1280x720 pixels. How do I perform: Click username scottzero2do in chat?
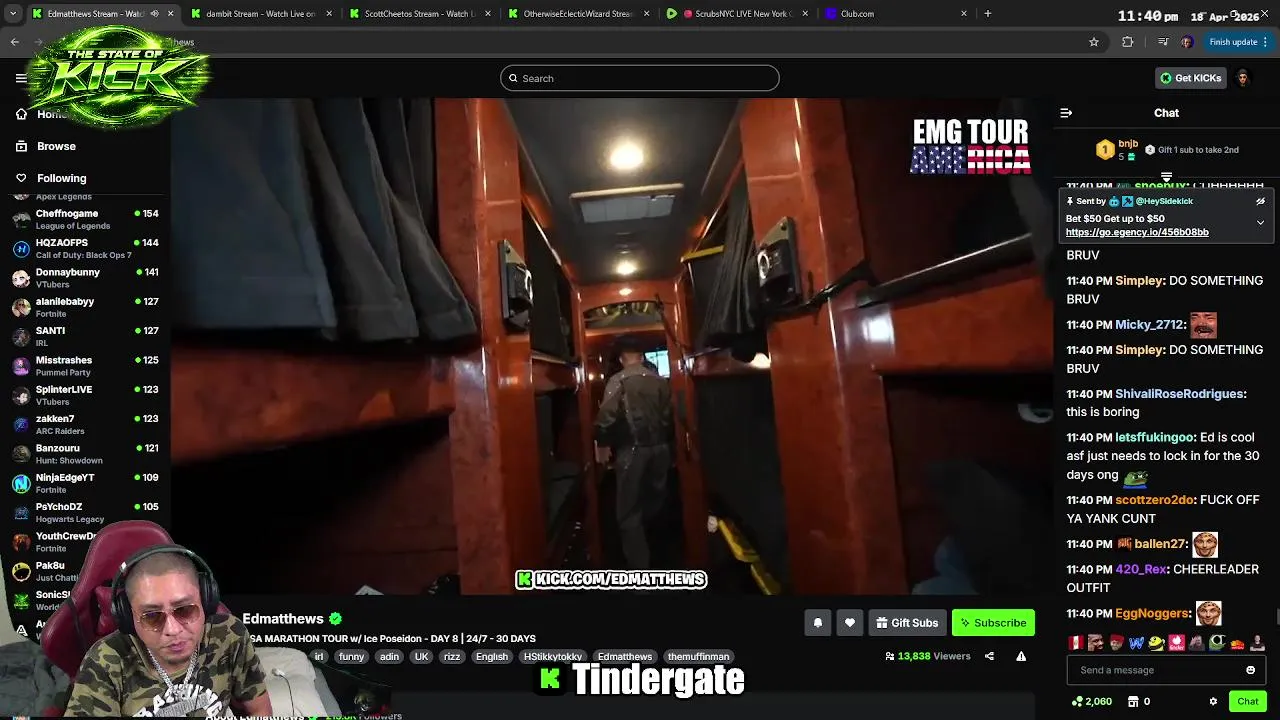pyautogui.click(x=1155, y=500)
